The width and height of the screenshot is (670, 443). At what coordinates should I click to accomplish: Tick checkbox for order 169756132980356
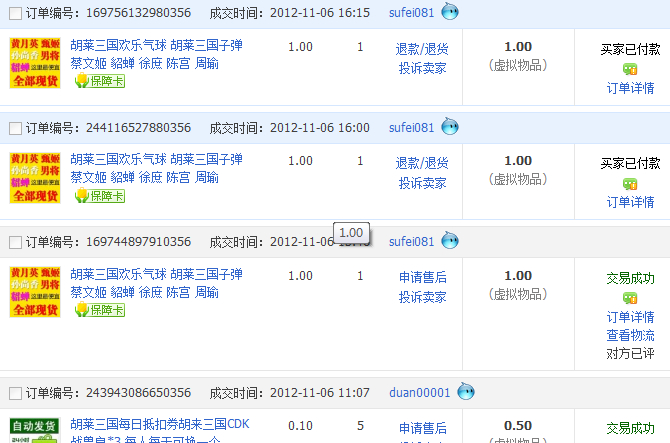(16, 13)
